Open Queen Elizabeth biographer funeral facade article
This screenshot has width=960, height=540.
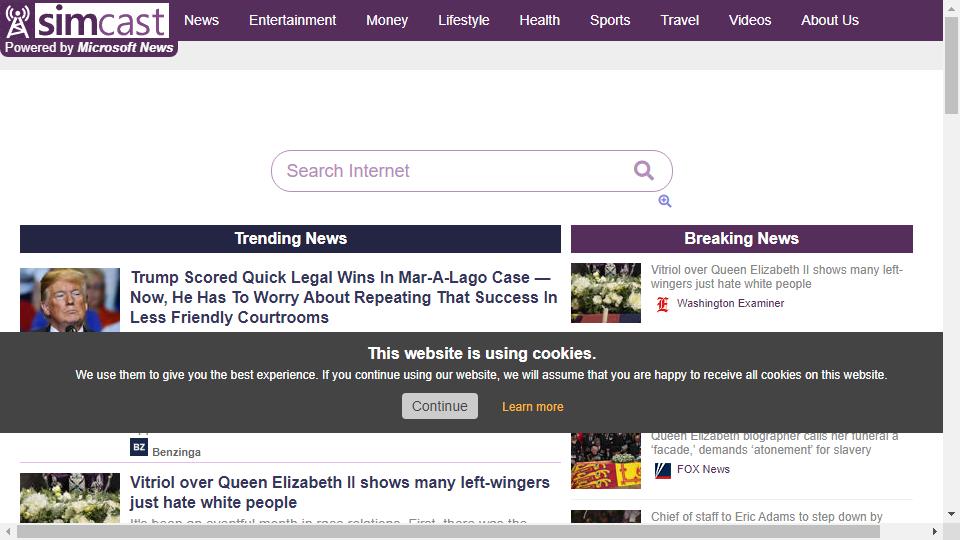point(774,443)
